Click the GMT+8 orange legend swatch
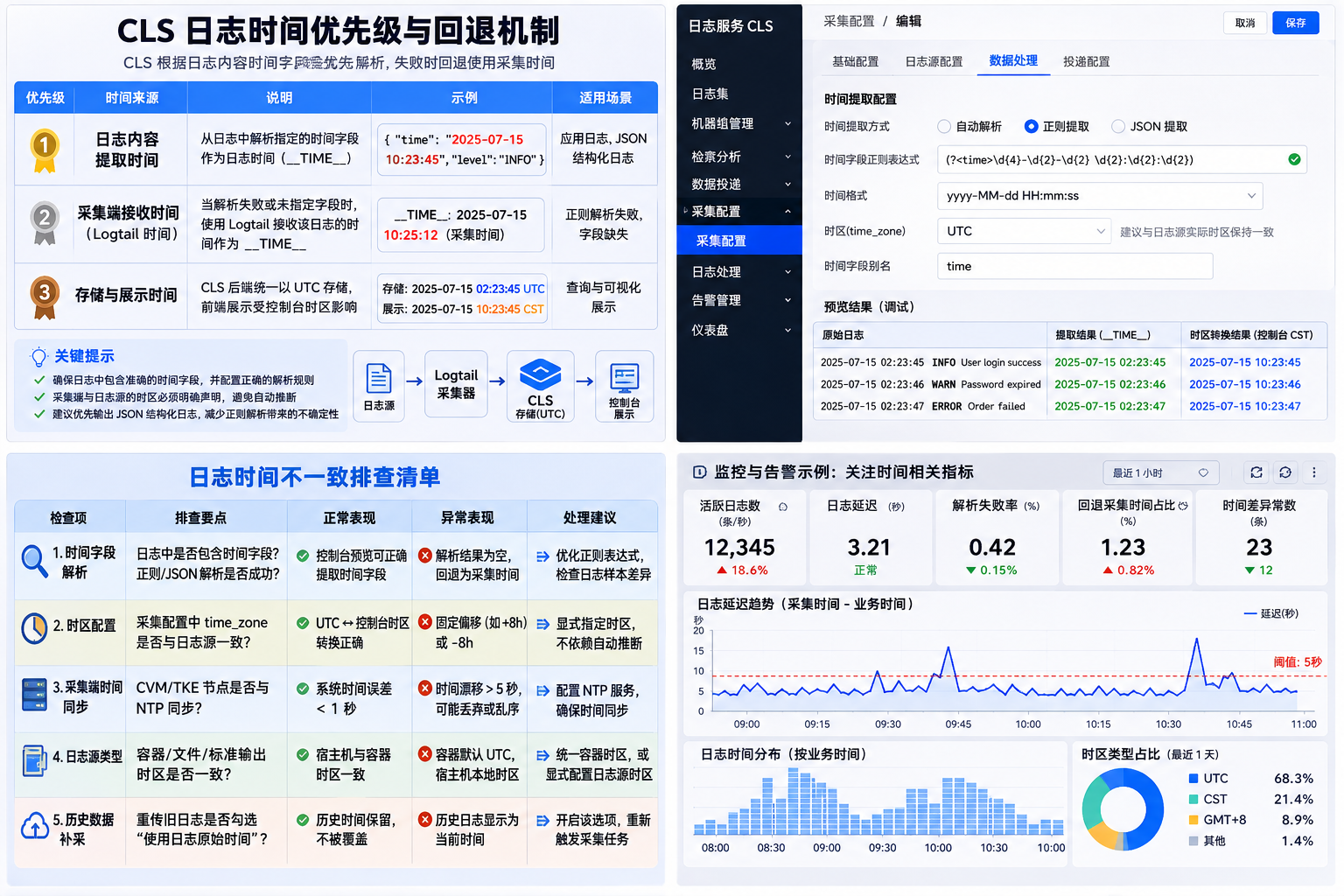 (x=1193, y=820)
